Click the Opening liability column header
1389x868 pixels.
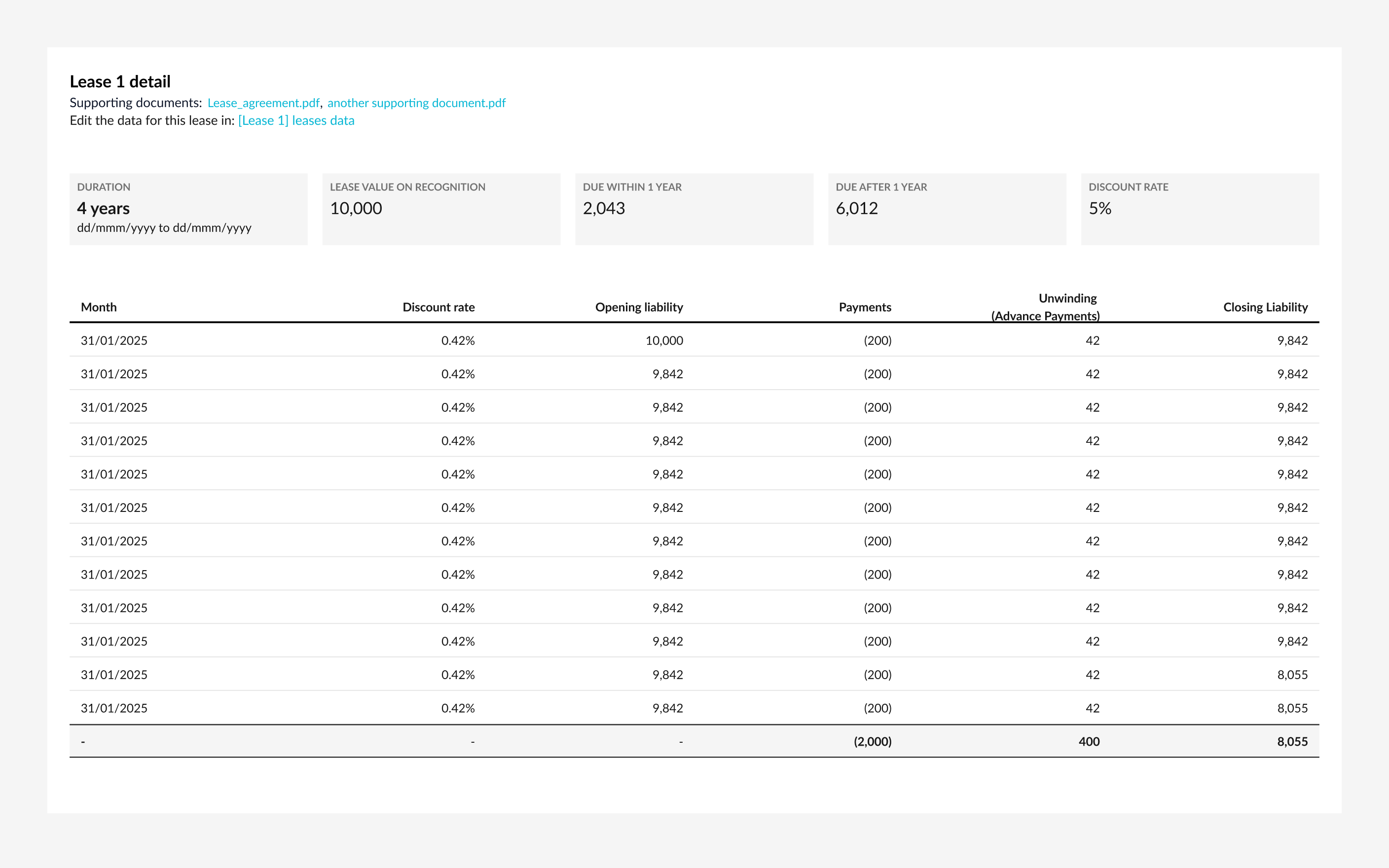pos(639,307)
